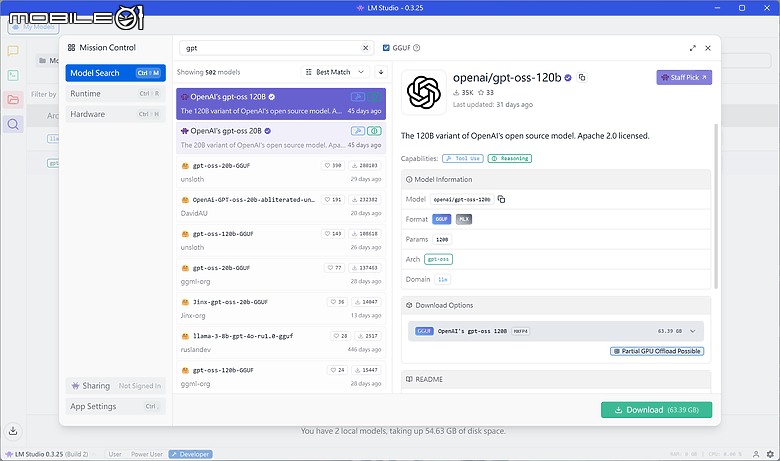Copy the Model identifier openai/gpt-oss-120b
This screenshot has height=461, width=780.
click(501, 199)
